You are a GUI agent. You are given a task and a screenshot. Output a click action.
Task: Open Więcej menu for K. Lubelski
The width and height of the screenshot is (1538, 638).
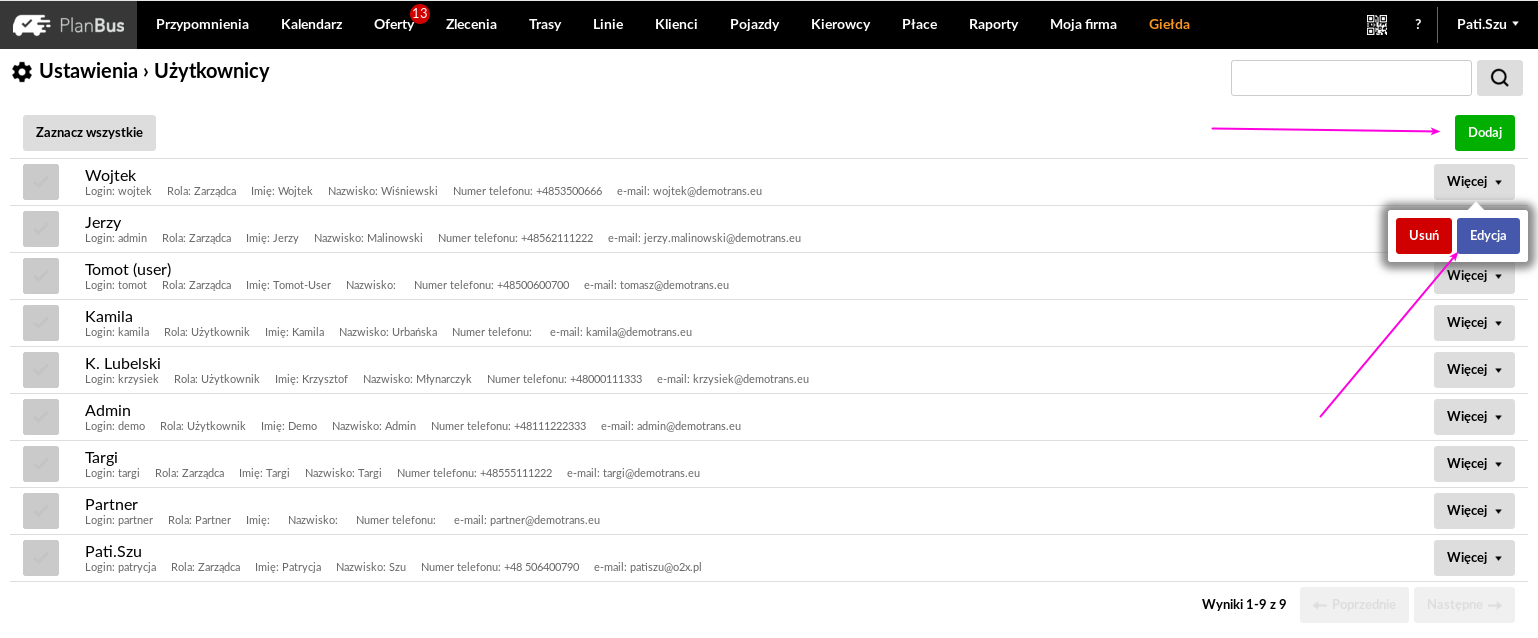pyautogui.click(x=1474, y=370)
